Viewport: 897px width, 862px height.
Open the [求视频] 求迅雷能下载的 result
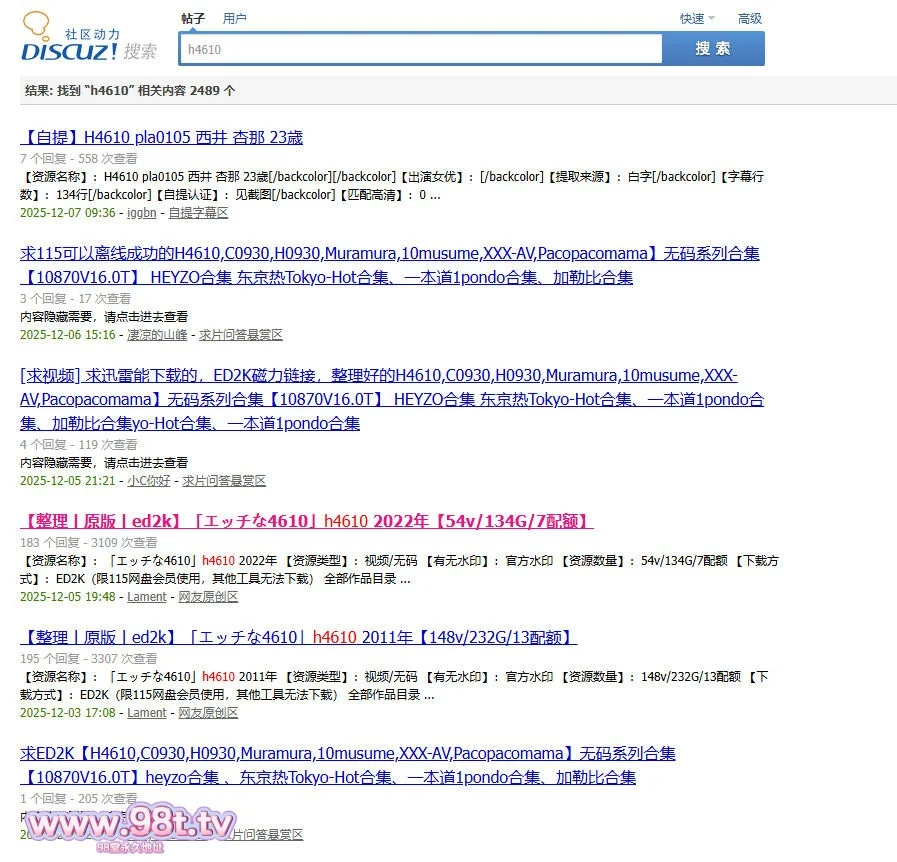pos(379,376)
